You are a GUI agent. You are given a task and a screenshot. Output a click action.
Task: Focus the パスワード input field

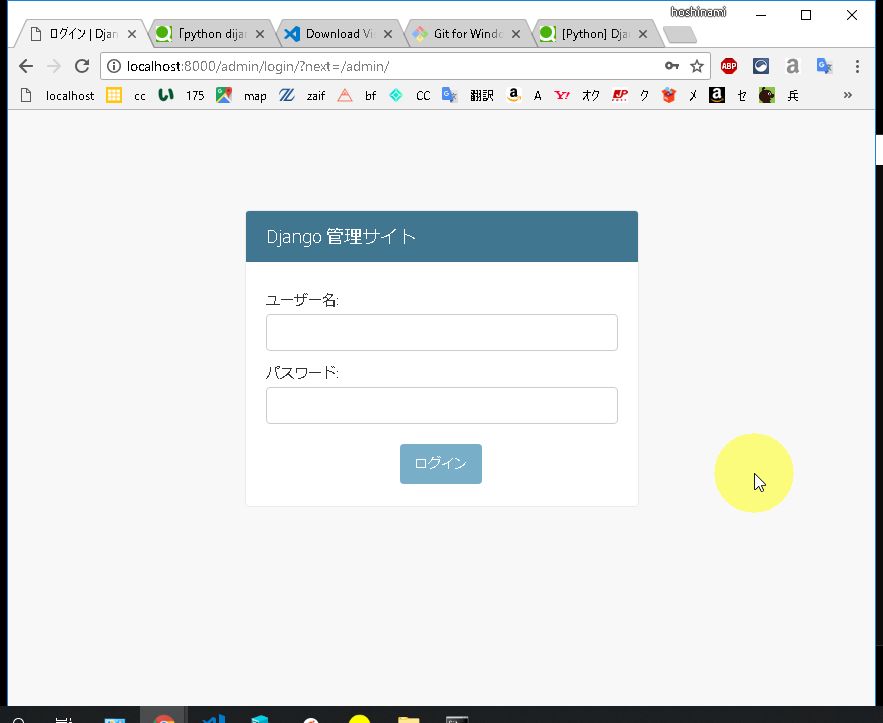441,405
